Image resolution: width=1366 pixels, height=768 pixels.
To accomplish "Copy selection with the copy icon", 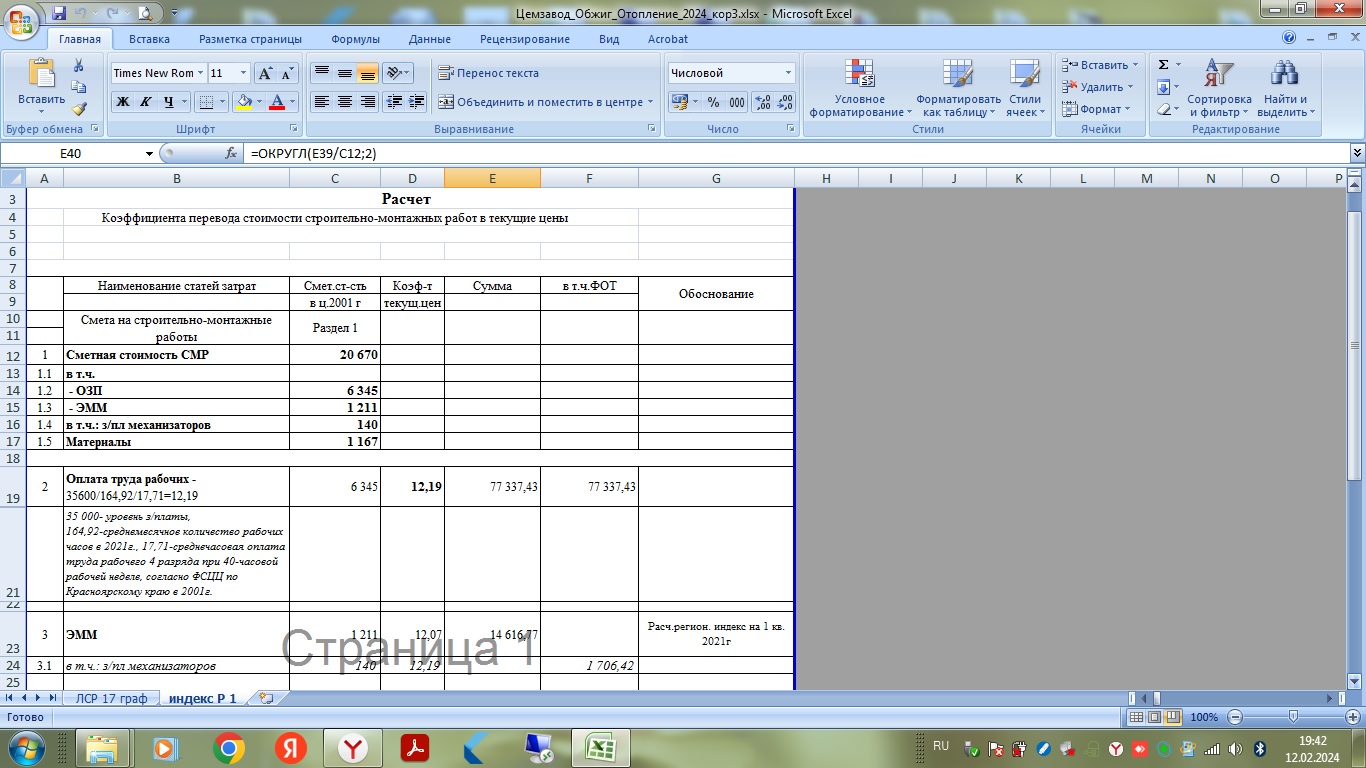I will pos(79,87).
